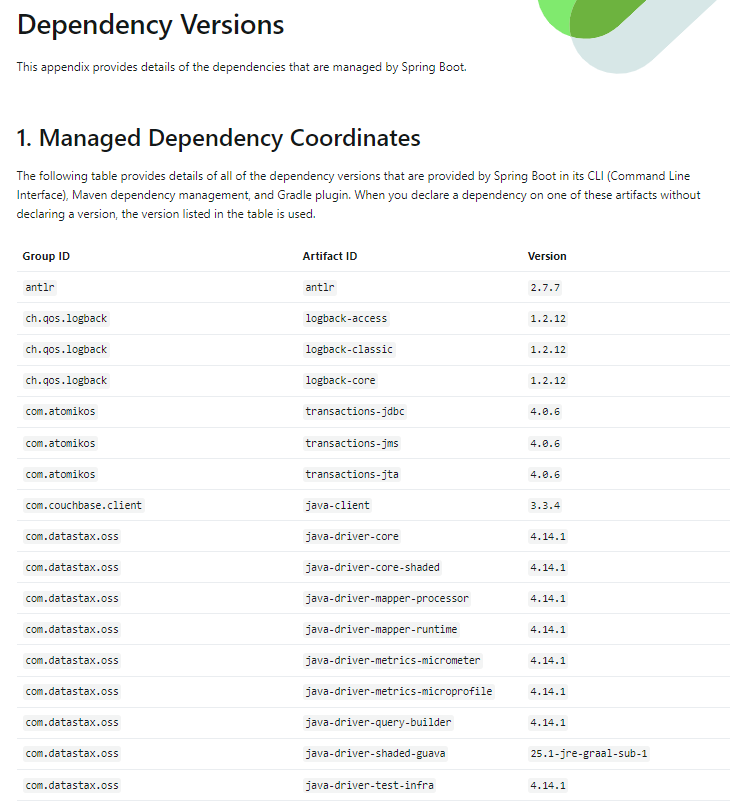The height and width of the screenshot is (802, 733).
Task: Click the java-driver-metrics-micrometer artifact cell
Action: coord(393,660)
